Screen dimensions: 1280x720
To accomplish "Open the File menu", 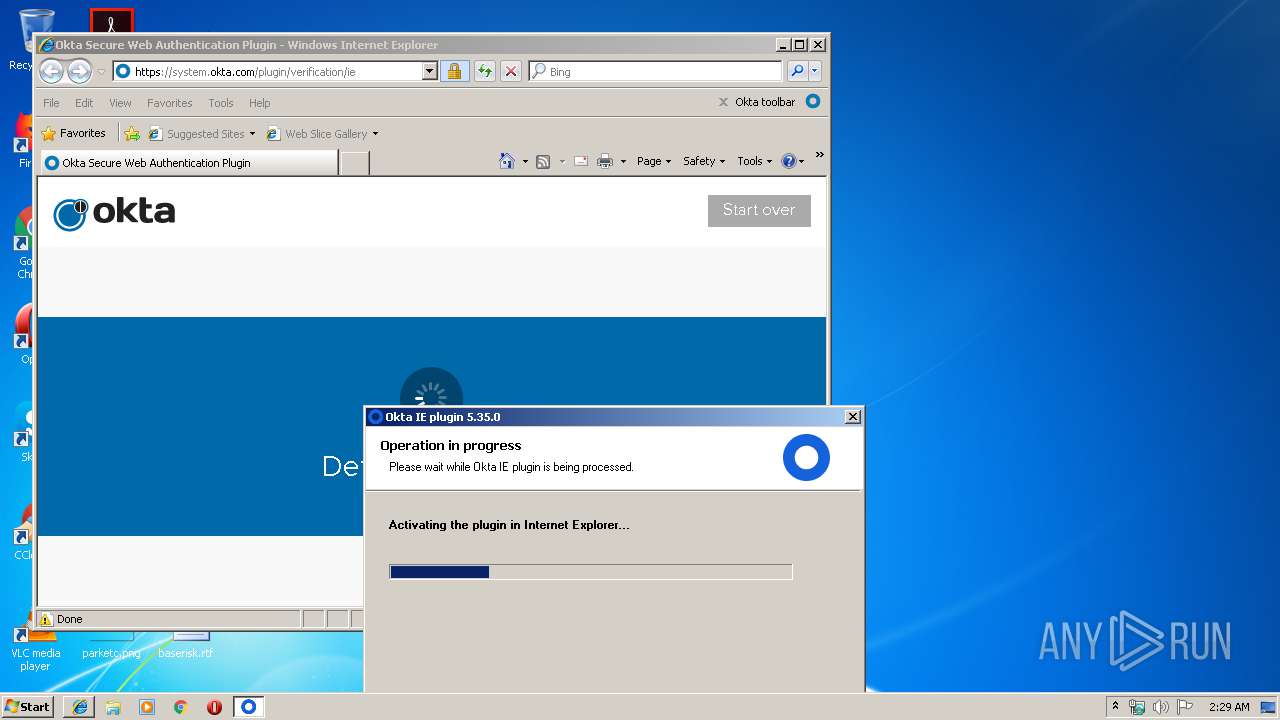I will [51, 103].
